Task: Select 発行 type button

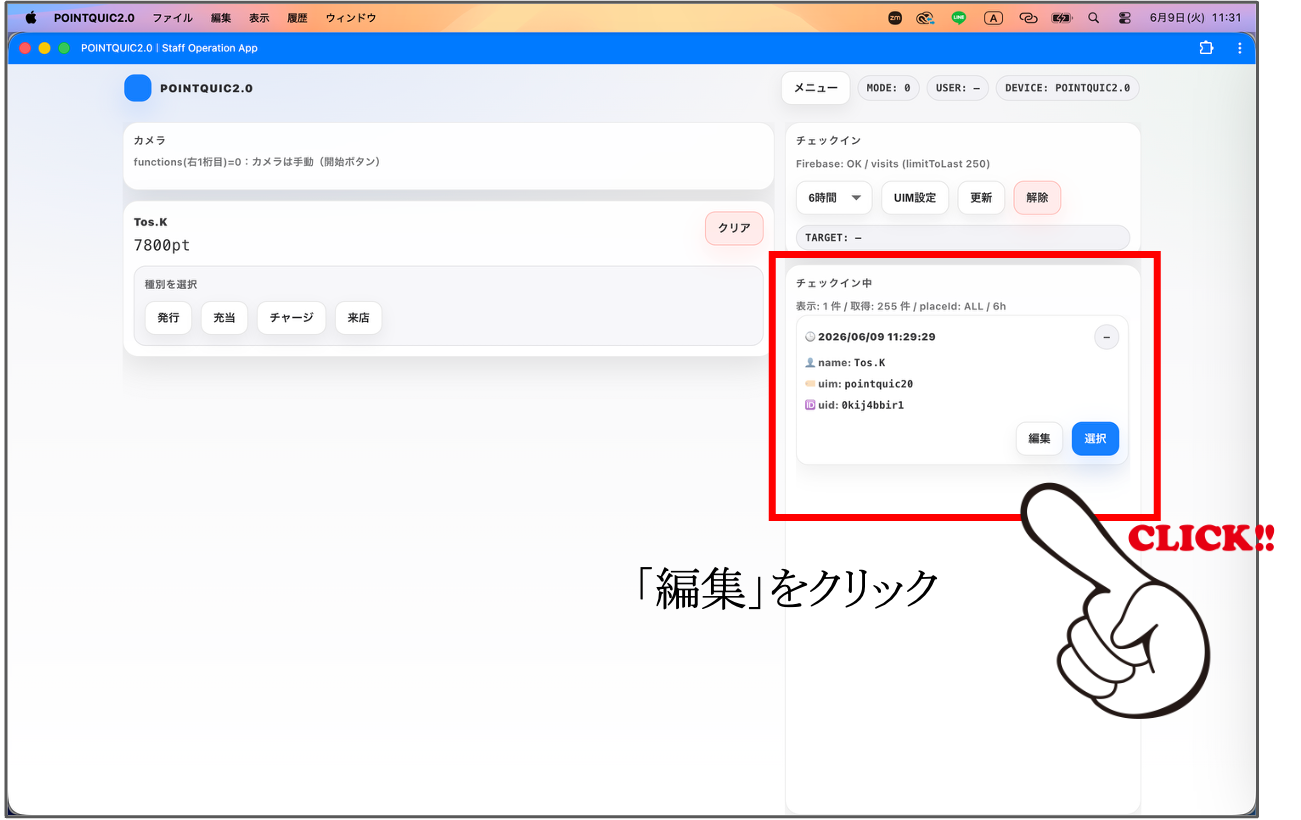Action: [168, 318]
